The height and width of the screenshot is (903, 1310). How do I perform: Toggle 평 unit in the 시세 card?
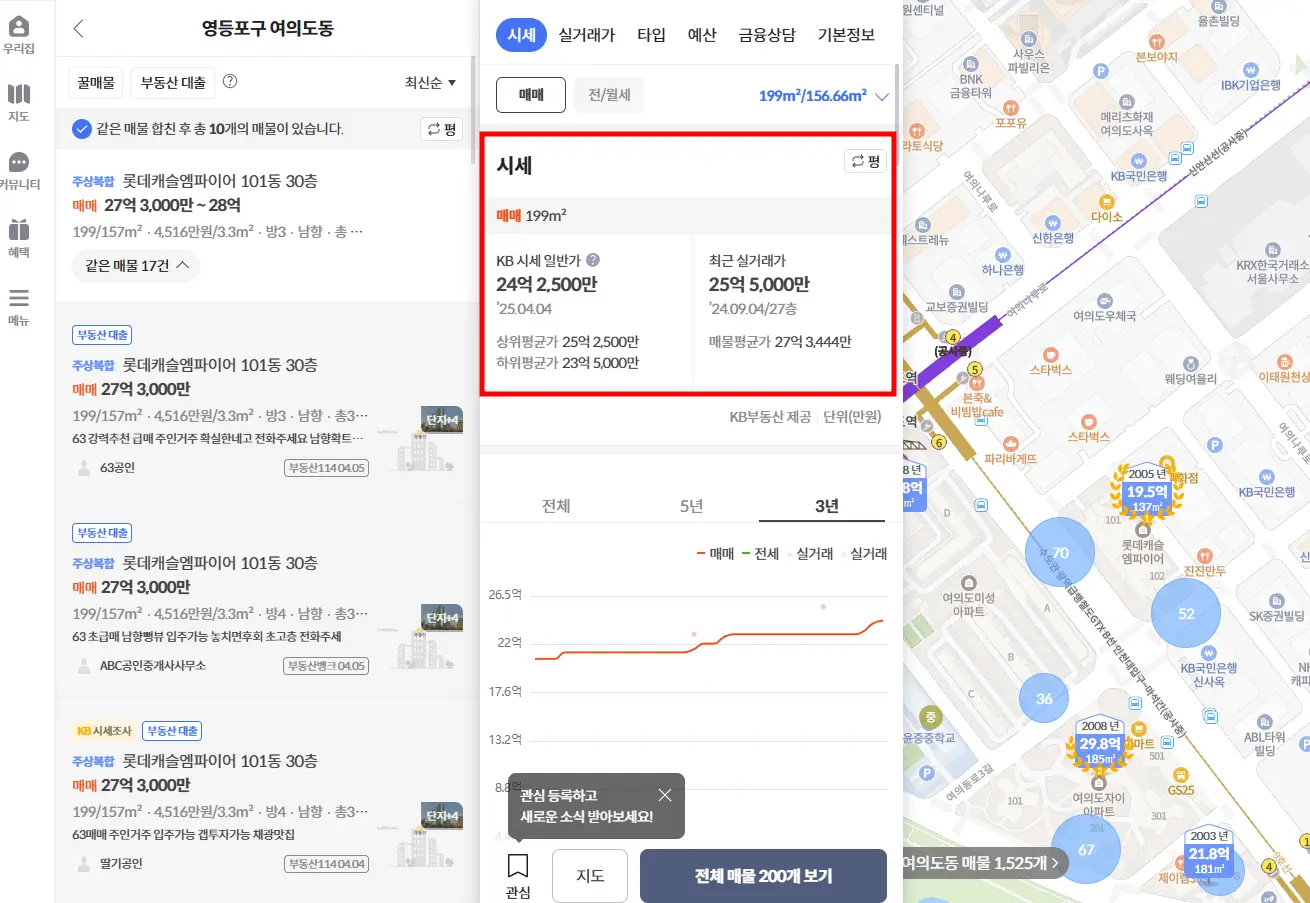tap(865, 162)
